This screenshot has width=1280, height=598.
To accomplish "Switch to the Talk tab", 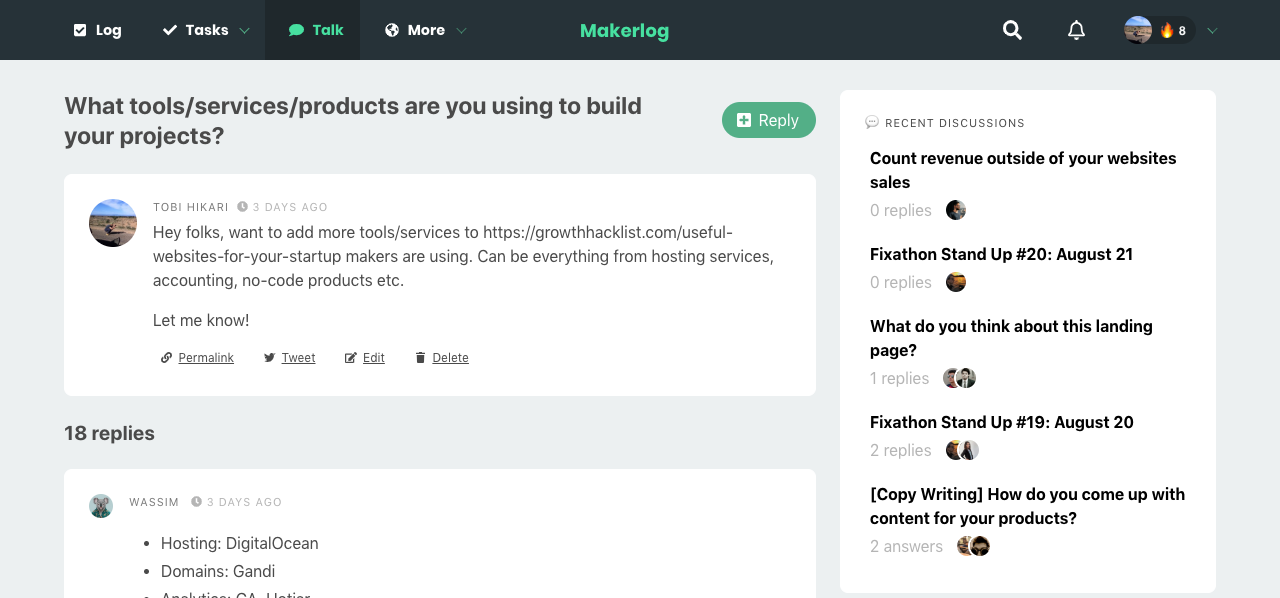I will [x=315, y=30].
